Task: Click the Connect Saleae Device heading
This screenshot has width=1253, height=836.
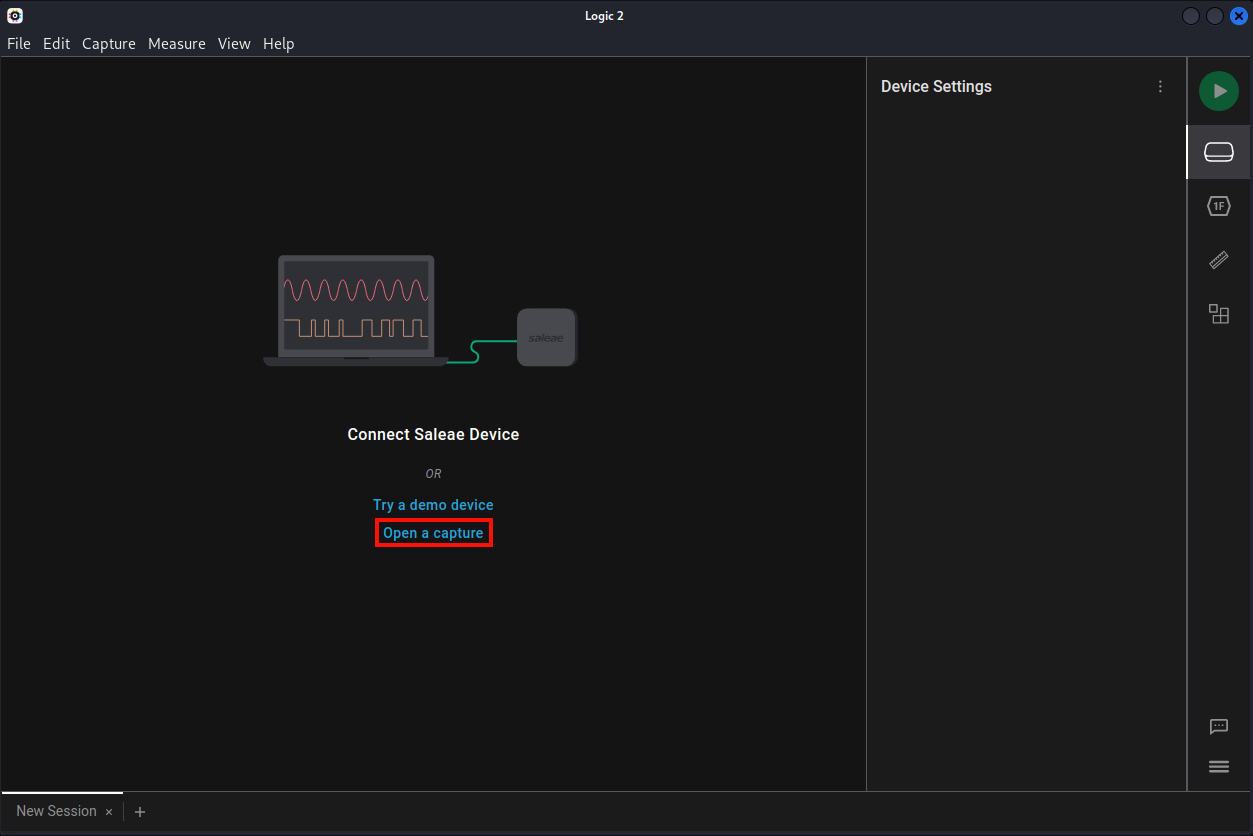Action: pyautogui.click(x=433, y=434)
